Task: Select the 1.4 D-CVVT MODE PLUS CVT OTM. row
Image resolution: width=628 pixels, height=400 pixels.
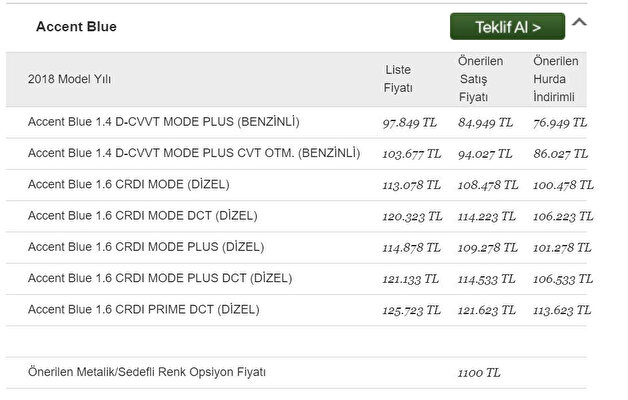Action: coord(194,154)
